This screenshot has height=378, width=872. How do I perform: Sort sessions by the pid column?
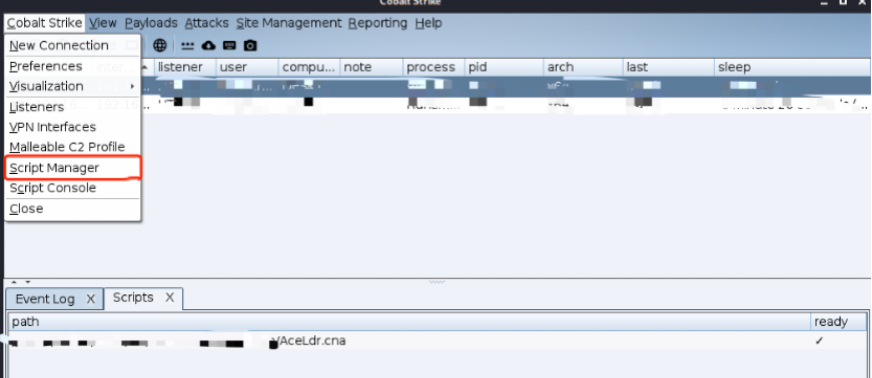click(504, 67)
